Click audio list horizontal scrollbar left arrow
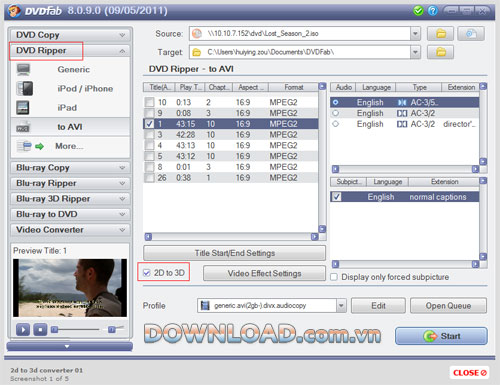500x385 pixels. [335, 169]
